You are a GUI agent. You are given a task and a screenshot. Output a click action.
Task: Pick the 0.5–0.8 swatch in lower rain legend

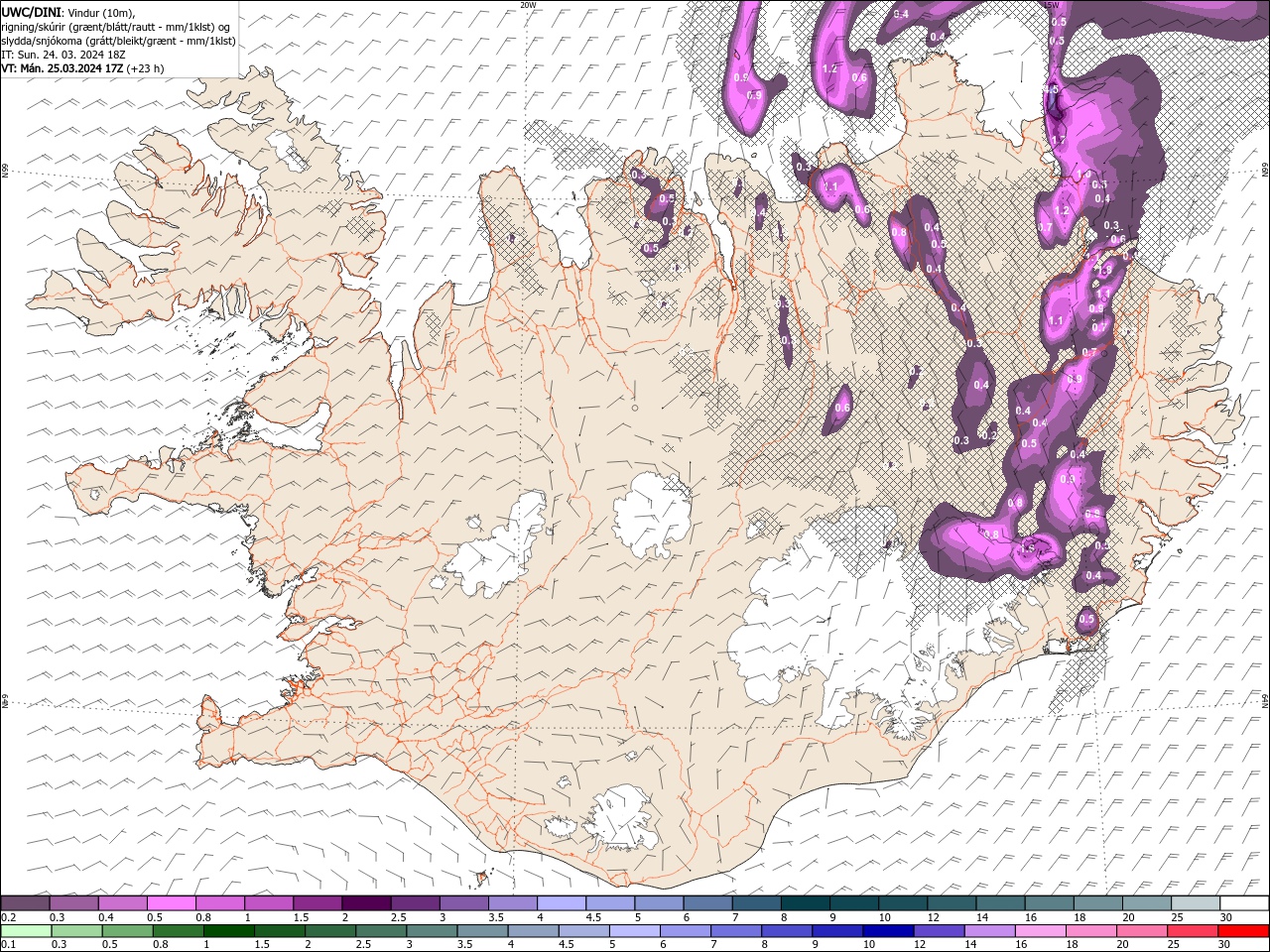(129, 931)
